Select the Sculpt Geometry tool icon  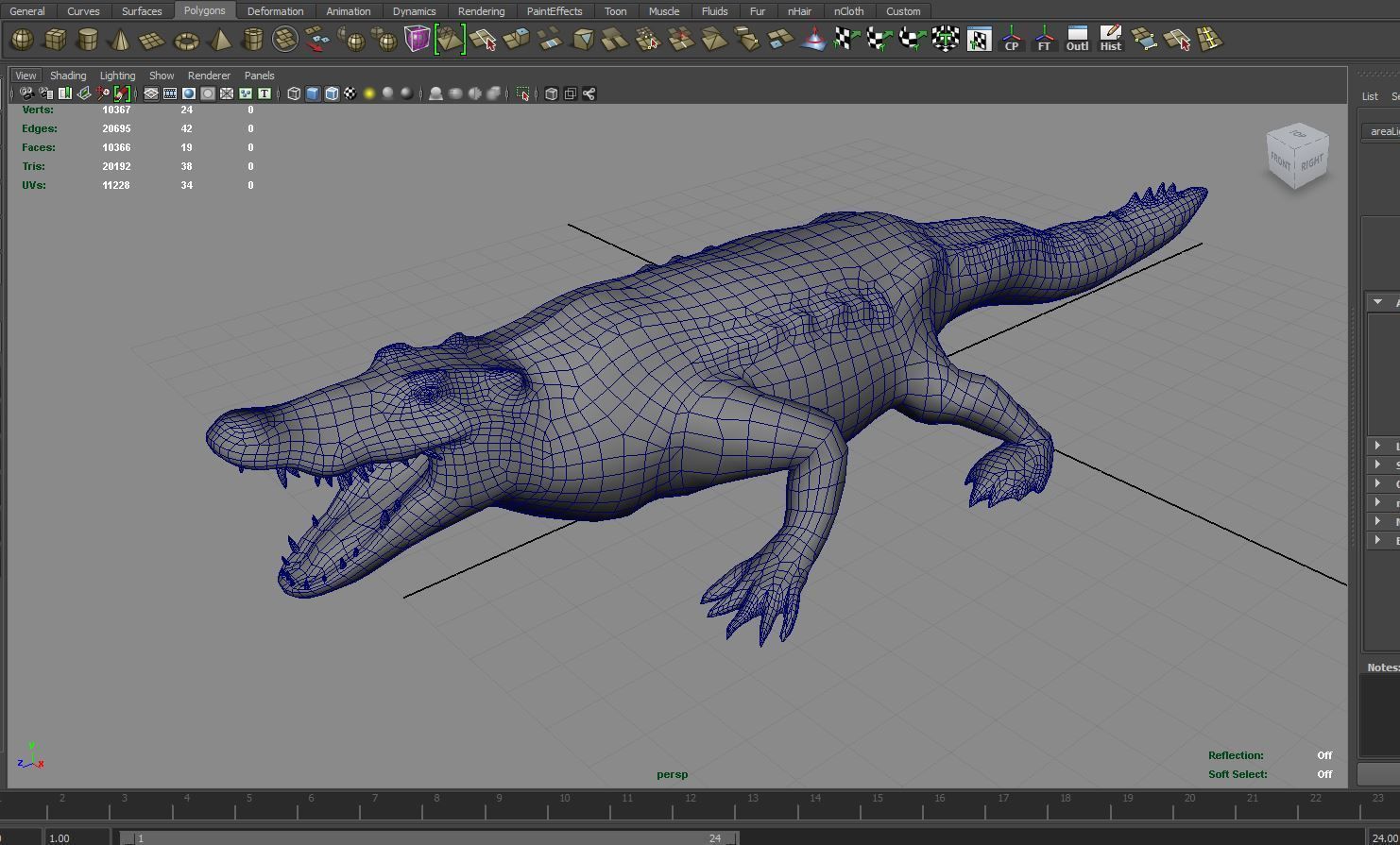click(814, 40)
